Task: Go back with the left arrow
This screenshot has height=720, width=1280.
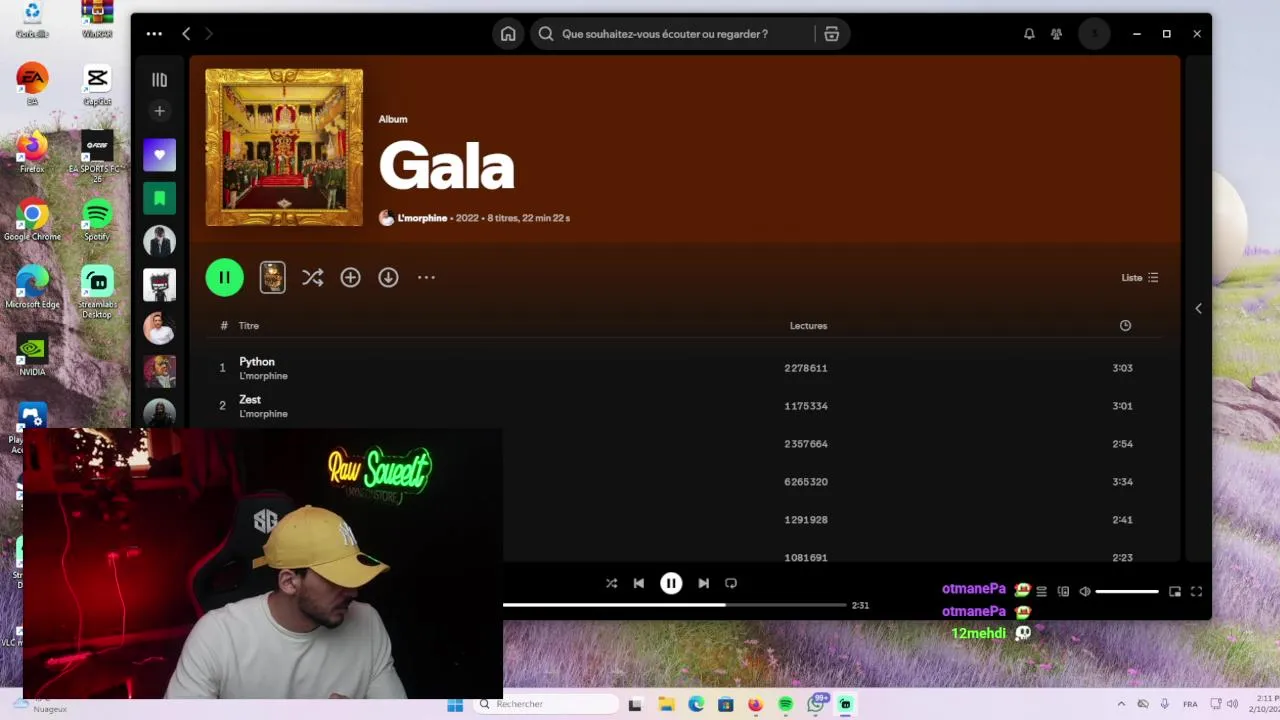Action: (x=186, y=34)
